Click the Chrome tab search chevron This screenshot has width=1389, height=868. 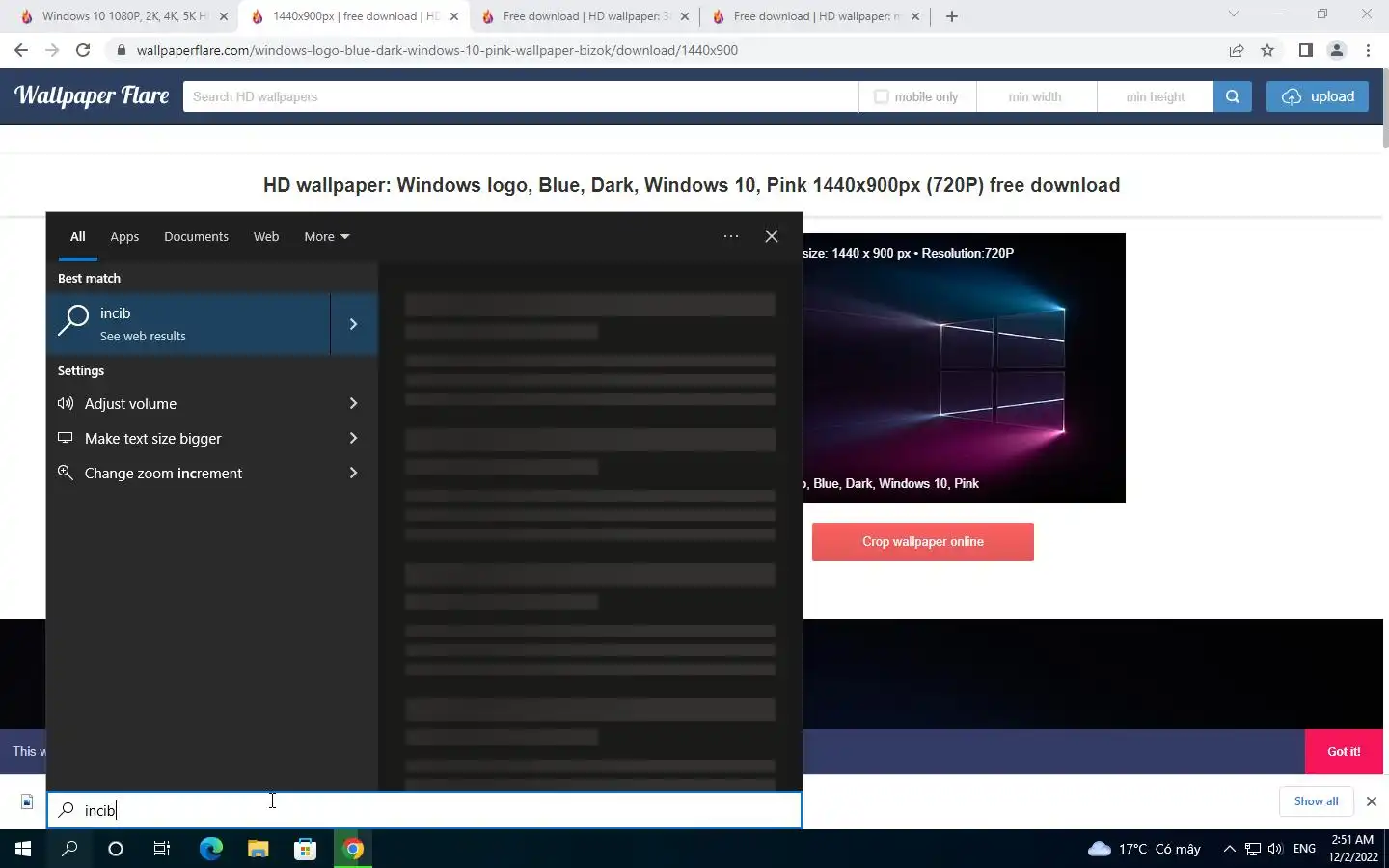(x=1233, y=14)
